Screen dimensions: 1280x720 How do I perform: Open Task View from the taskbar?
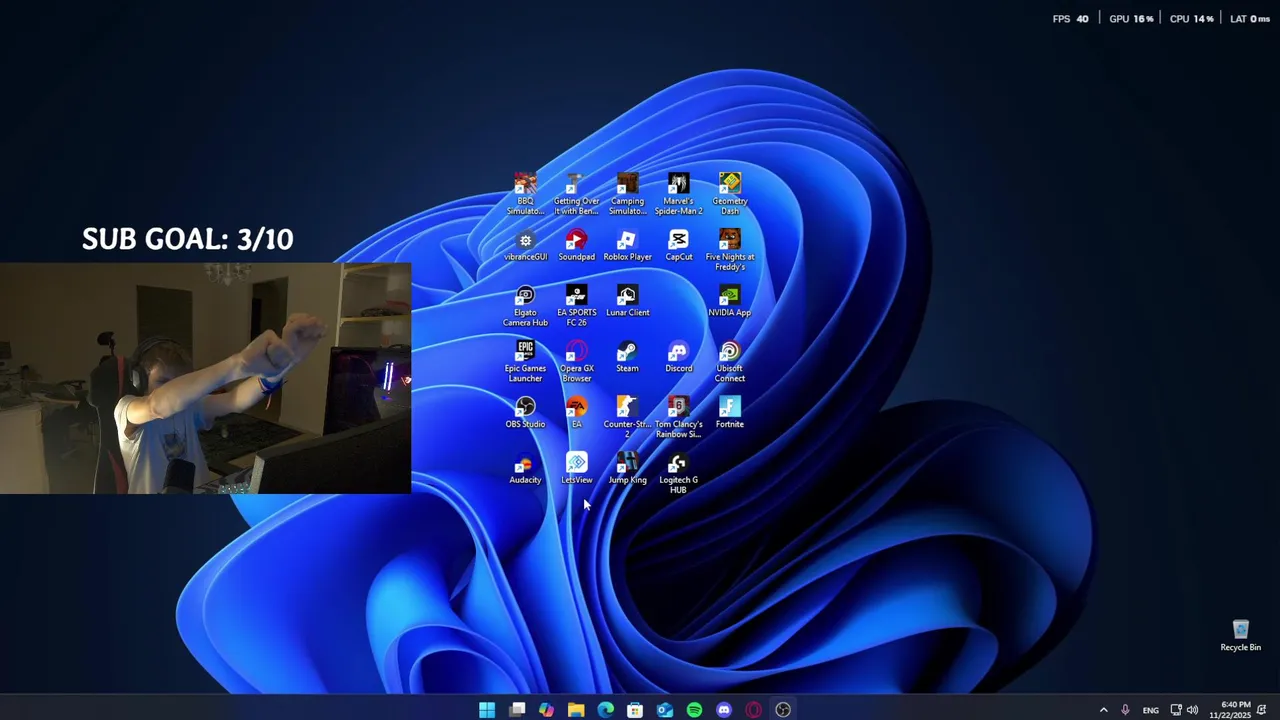517,710
